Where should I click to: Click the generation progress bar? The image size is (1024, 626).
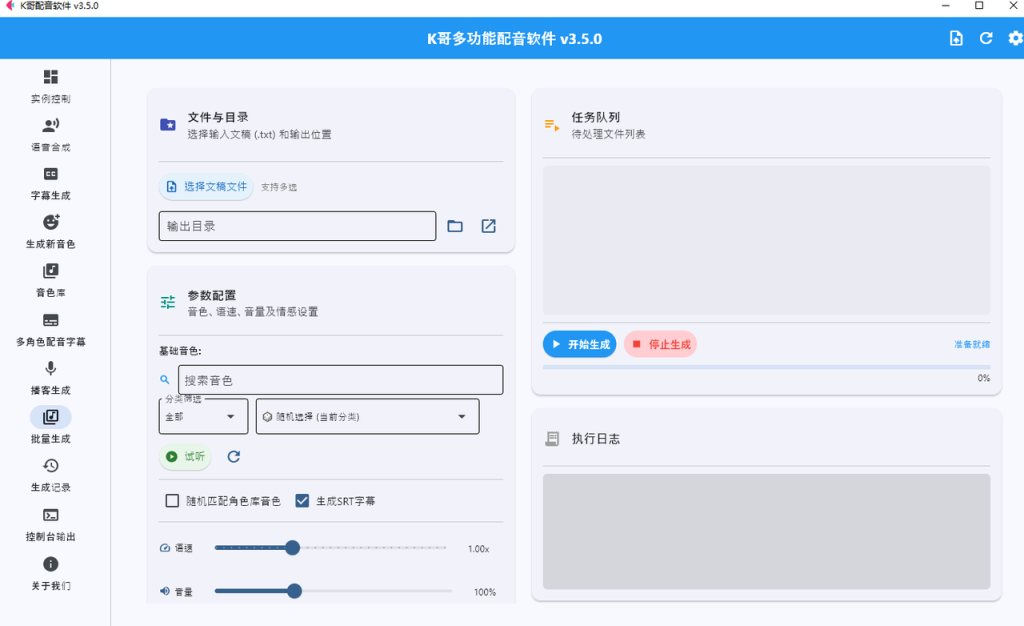coord(766,367)
